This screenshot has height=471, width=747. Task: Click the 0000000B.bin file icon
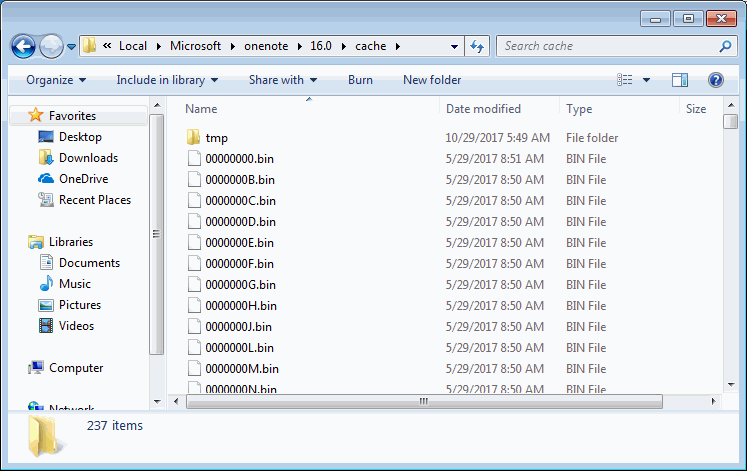(194, 180)
